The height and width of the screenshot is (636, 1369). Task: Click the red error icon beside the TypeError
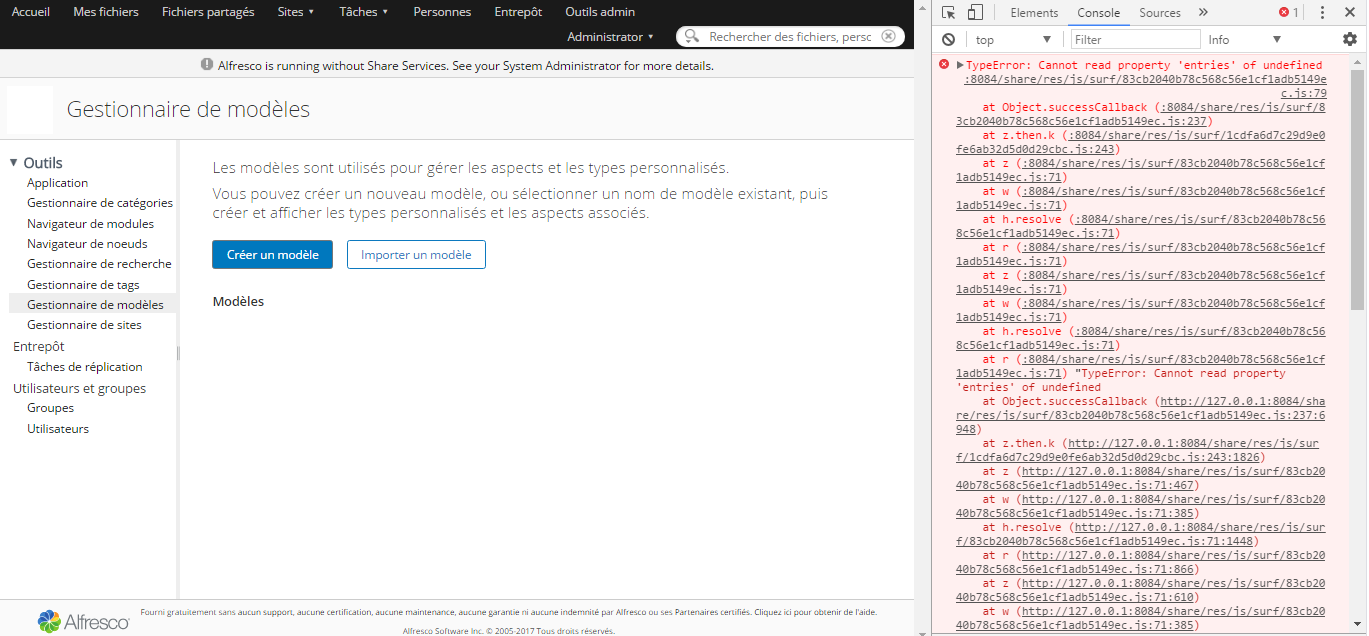[943, 64]
